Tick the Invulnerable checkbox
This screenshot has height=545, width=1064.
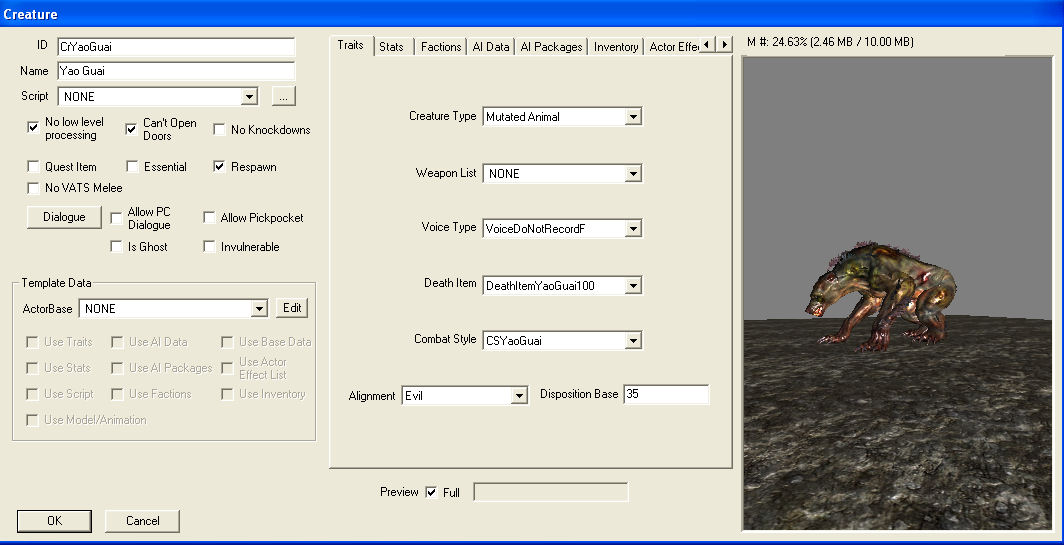210,246
